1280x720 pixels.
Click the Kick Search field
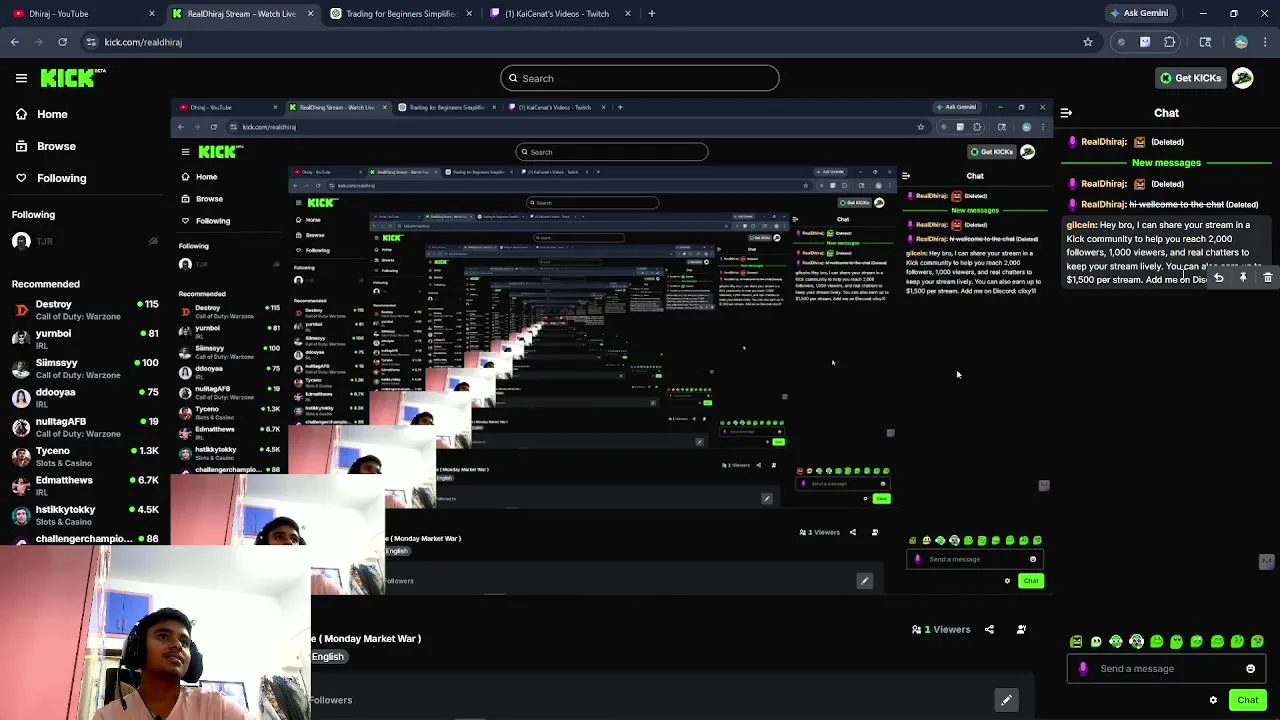[640, 78]
